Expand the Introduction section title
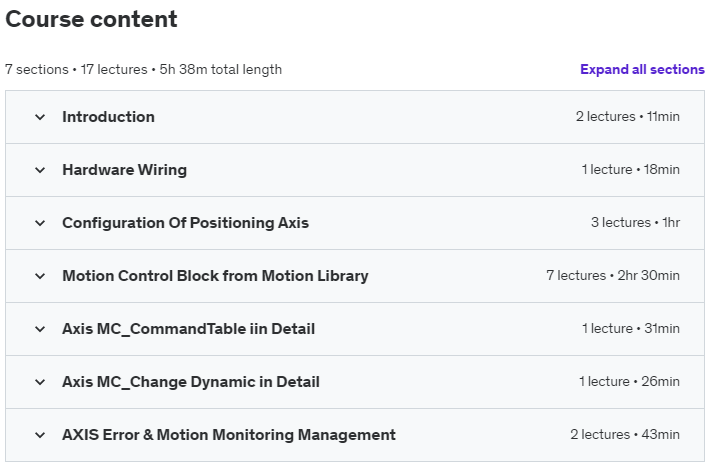 [108, 117]
